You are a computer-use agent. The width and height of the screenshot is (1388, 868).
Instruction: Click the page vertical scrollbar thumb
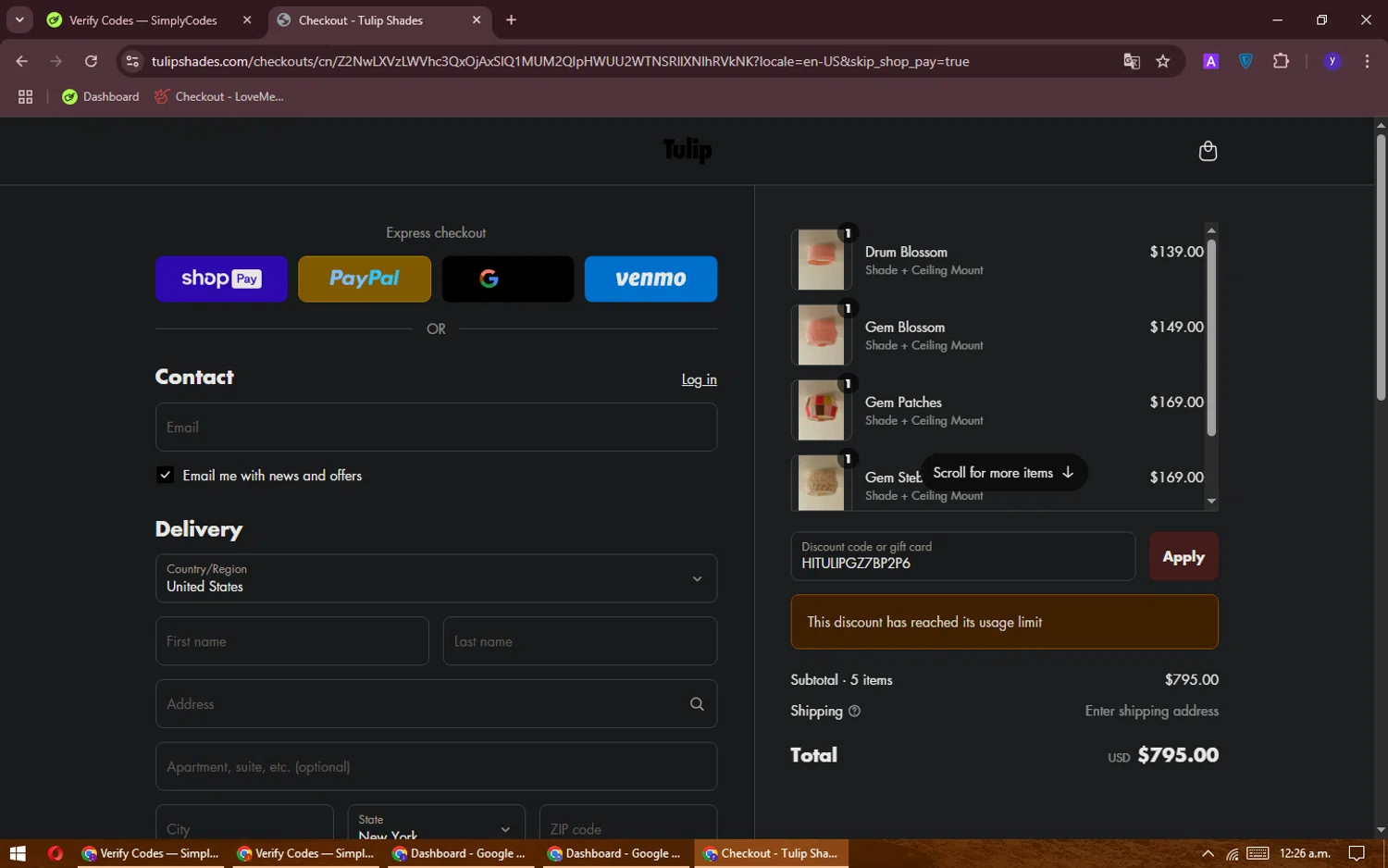[1381, 267]
